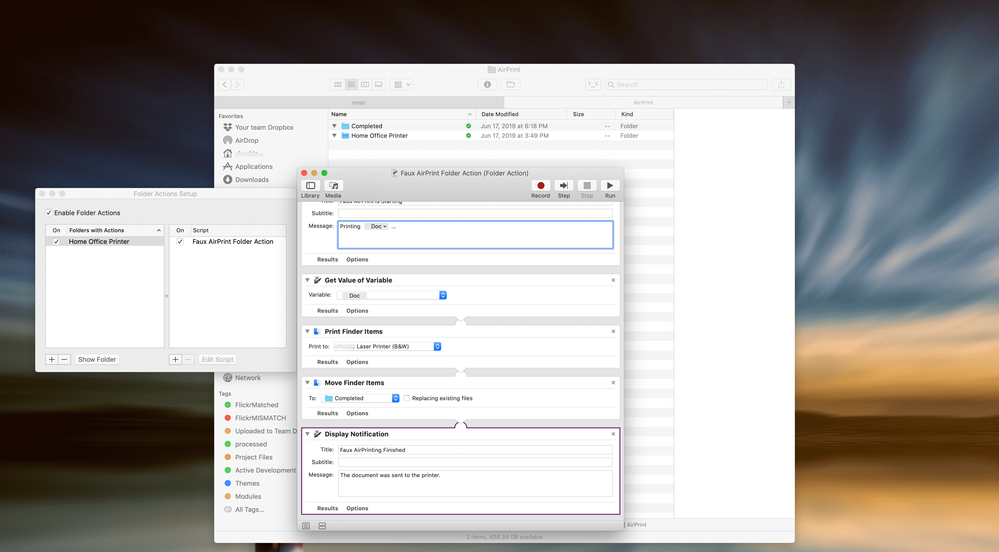Expand the Completed folder in Finder list
This screenshot has width=999, height=552.
[335, 126]
